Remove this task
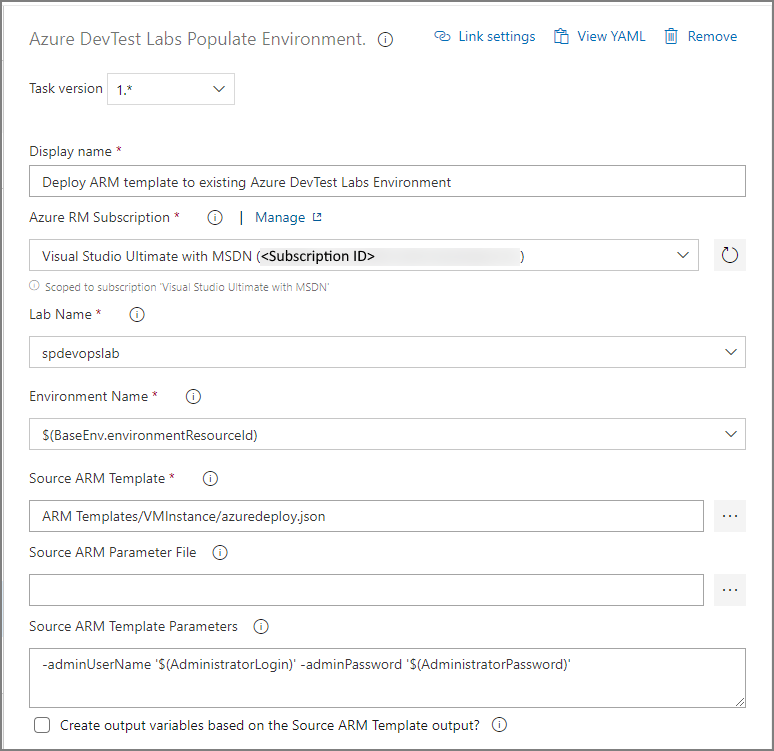Screen dimensions: 774x751 [x=700, y=37]
